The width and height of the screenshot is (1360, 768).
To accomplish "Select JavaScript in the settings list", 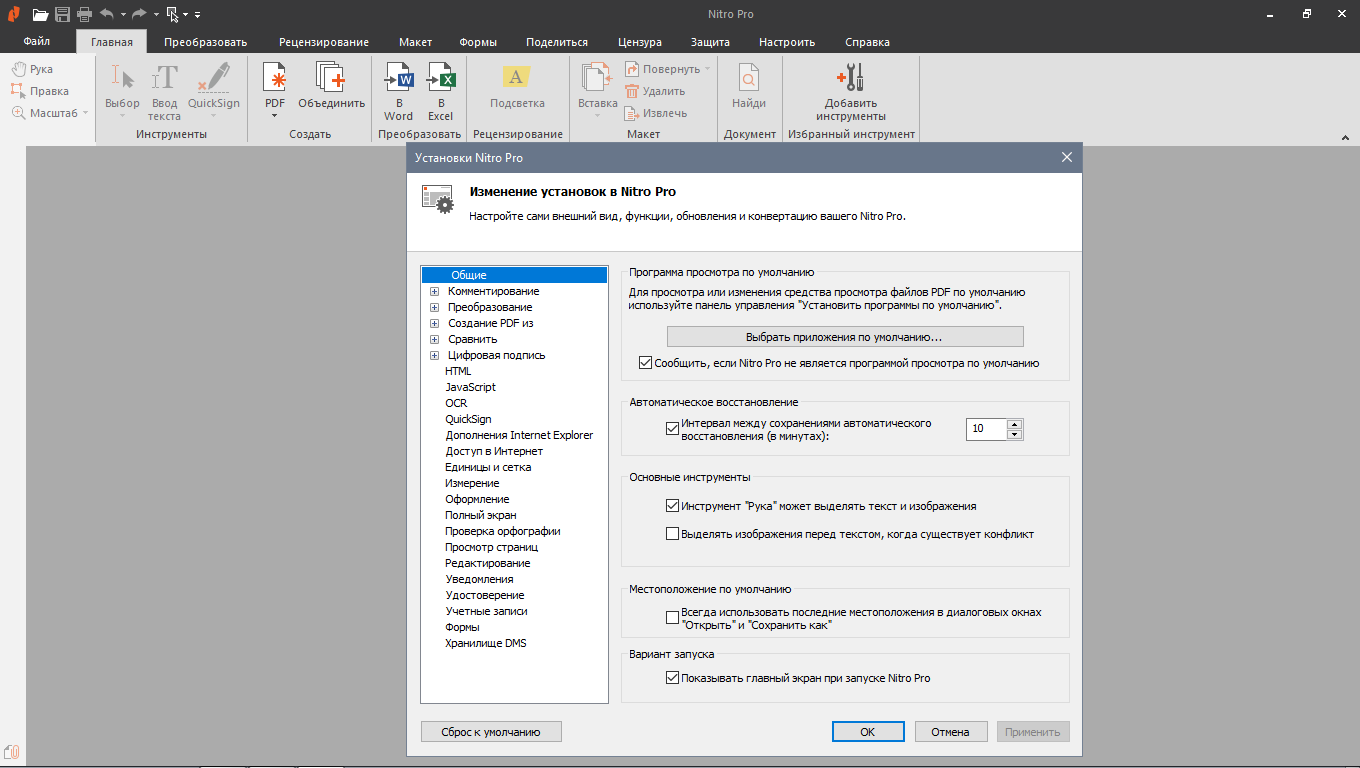I will 470,387.
